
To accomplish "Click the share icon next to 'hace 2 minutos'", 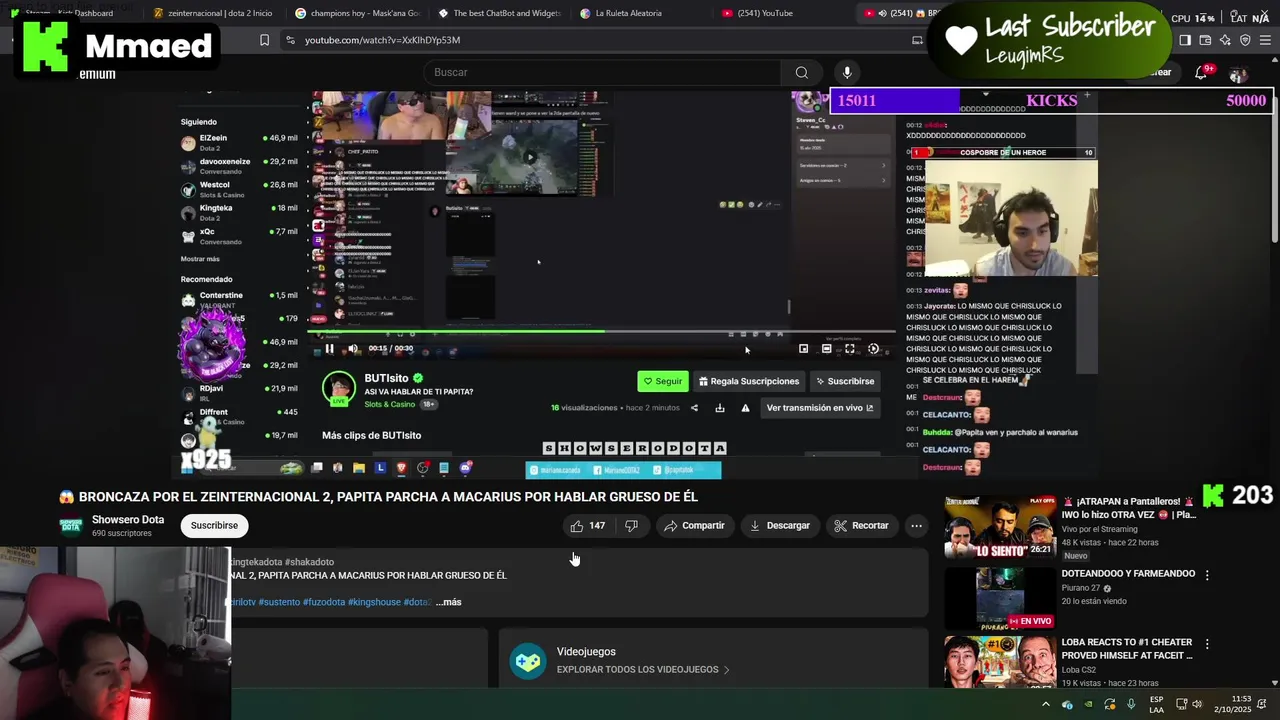I will coord(694,408).
